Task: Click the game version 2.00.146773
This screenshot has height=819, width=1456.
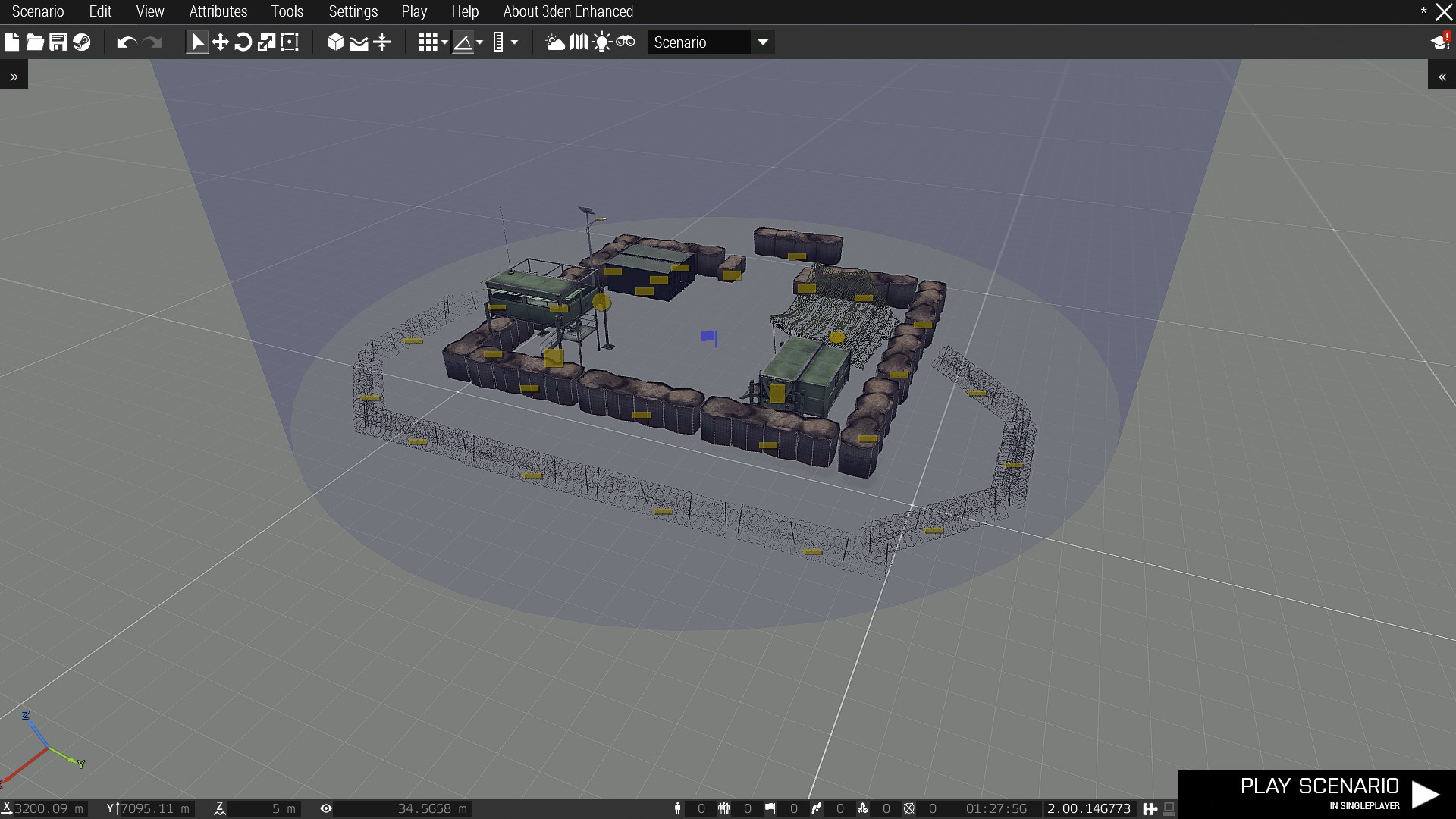Action: (1089, 809)
